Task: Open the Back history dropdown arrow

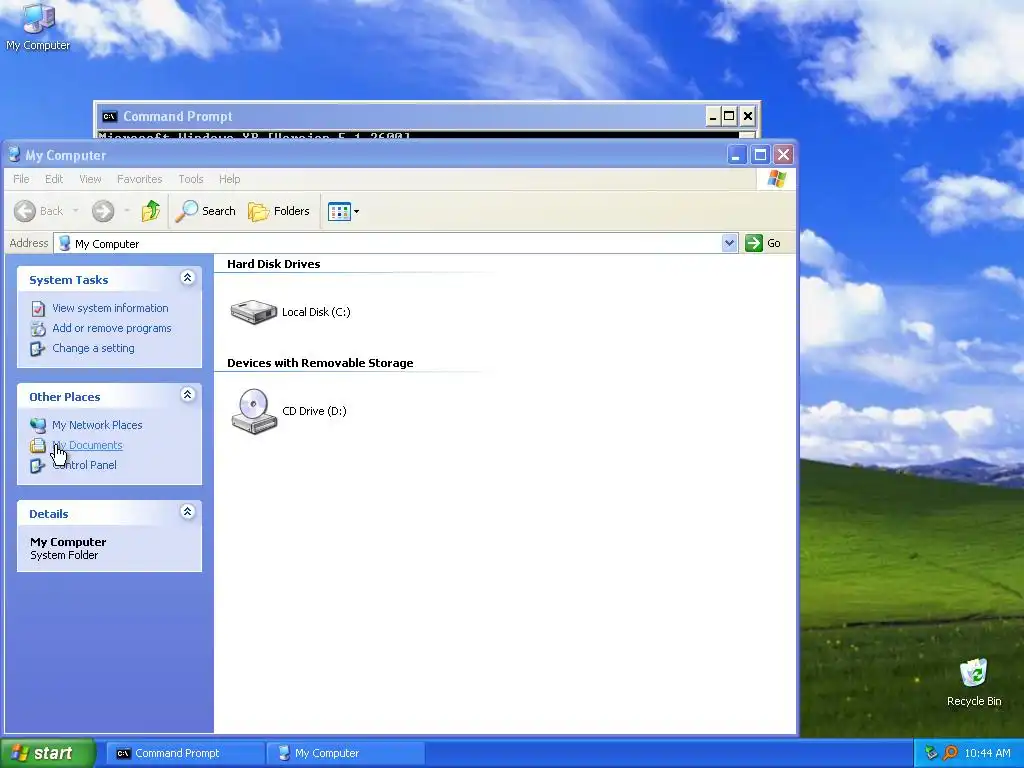Action: point(75,211)
